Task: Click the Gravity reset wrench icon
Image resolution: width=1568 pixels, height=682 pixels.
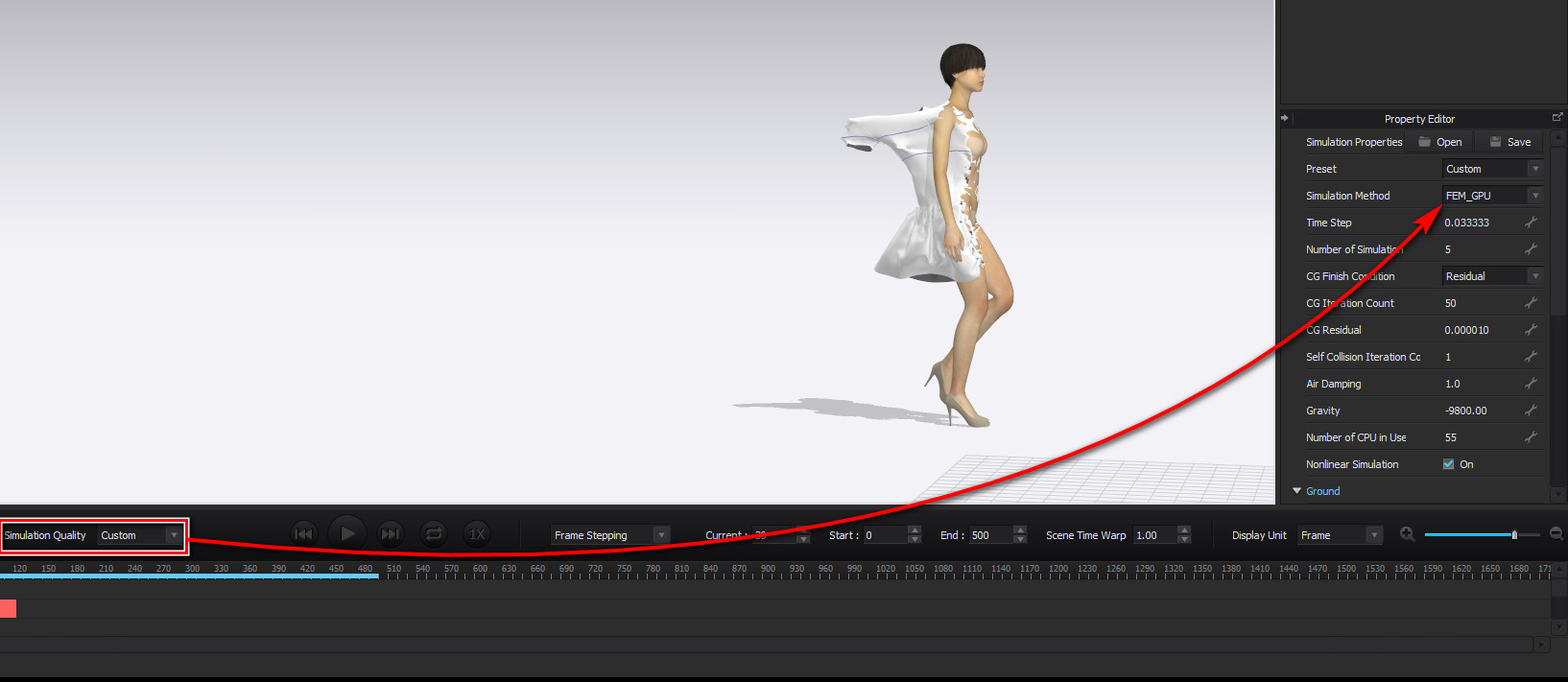Action: (1531, 411)
